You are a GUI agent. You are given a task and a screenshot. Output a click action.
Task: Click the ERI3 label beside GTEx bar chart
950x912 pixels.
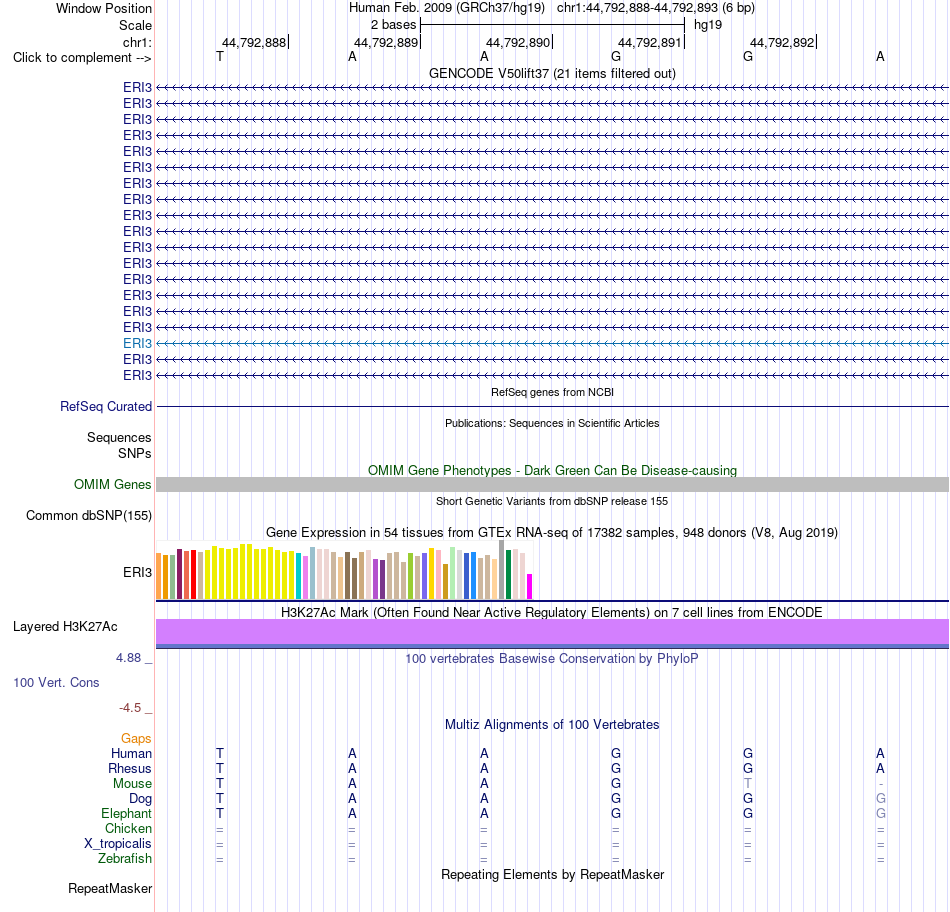[137, 573]
